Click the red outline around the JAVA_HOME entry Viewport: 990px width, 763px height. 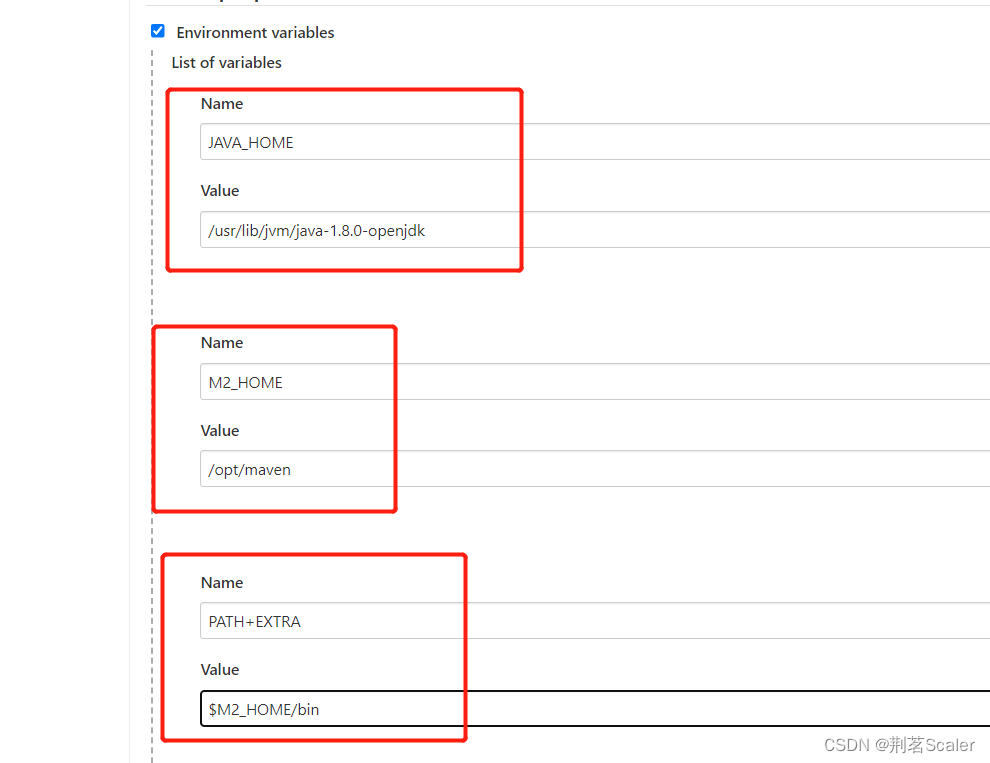pos(521,180)
